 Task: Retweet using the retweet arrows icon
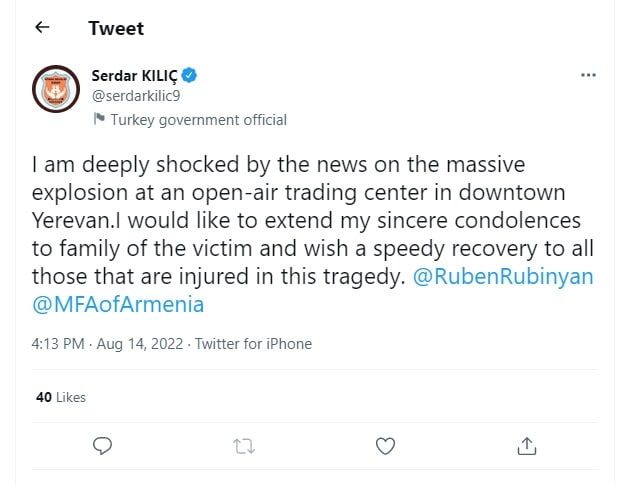click(244, 446)
